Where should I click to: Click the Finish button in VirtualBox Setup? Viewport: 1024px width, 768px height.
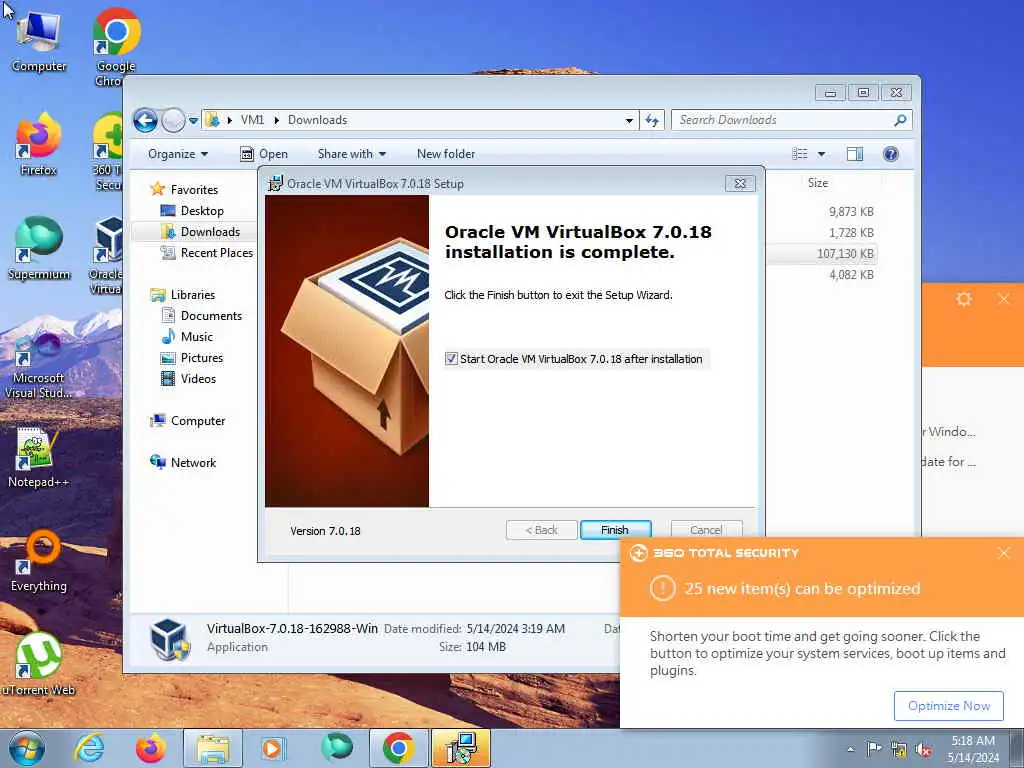point(615,530)
